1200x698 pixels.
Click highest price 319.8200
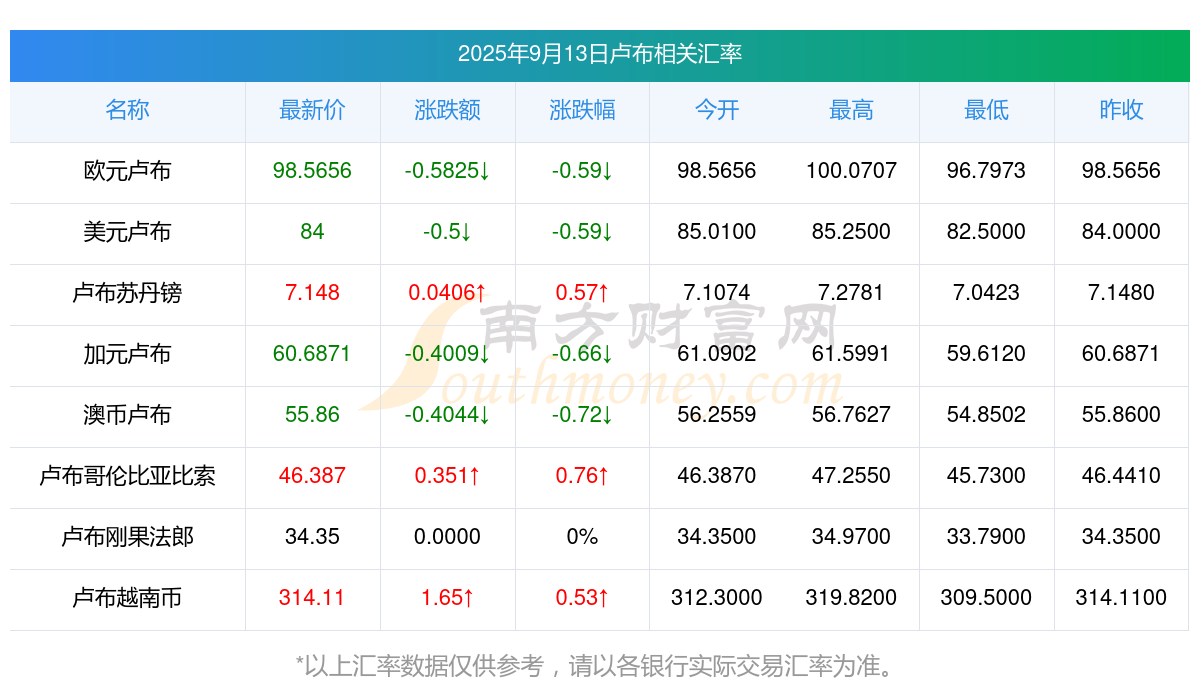(851, 598)
